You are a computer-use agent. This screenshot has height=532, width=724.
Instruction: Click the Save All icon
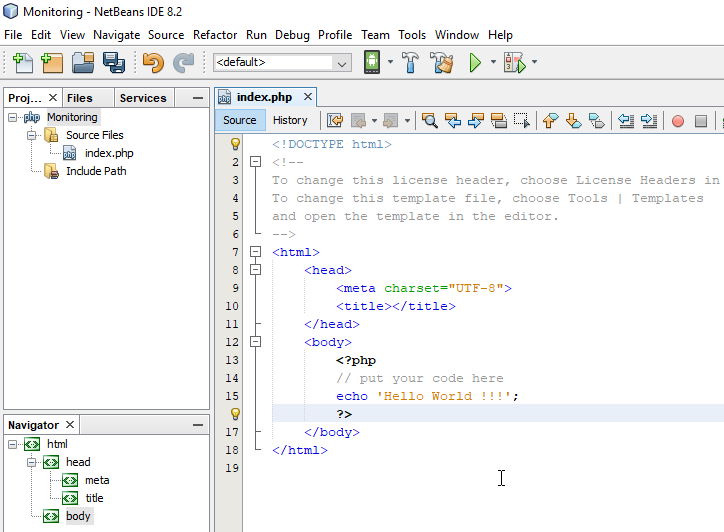tap(114, 62)
